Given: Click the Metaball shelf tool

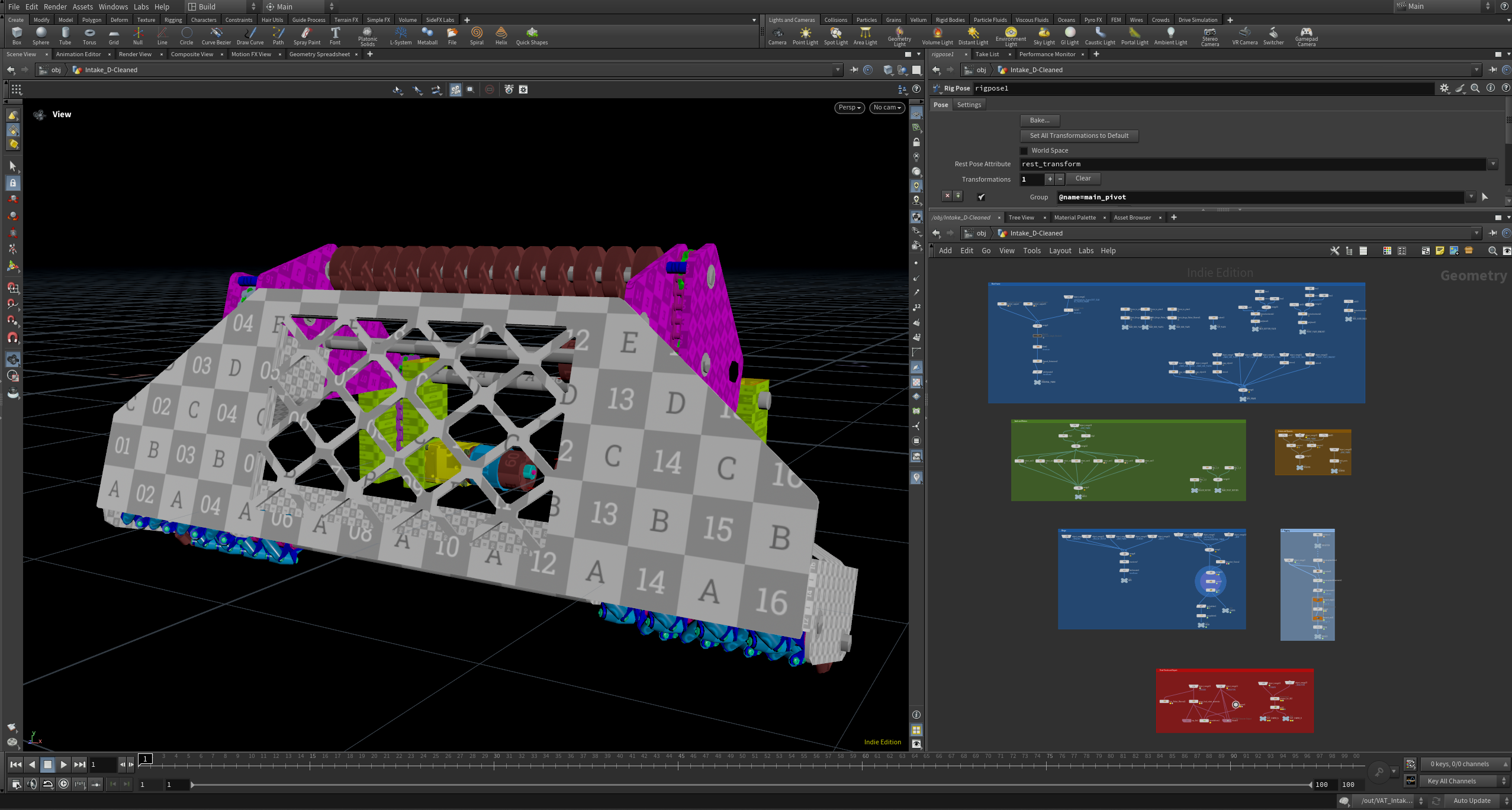Looking at the screenshot, I should coord(427,36).
